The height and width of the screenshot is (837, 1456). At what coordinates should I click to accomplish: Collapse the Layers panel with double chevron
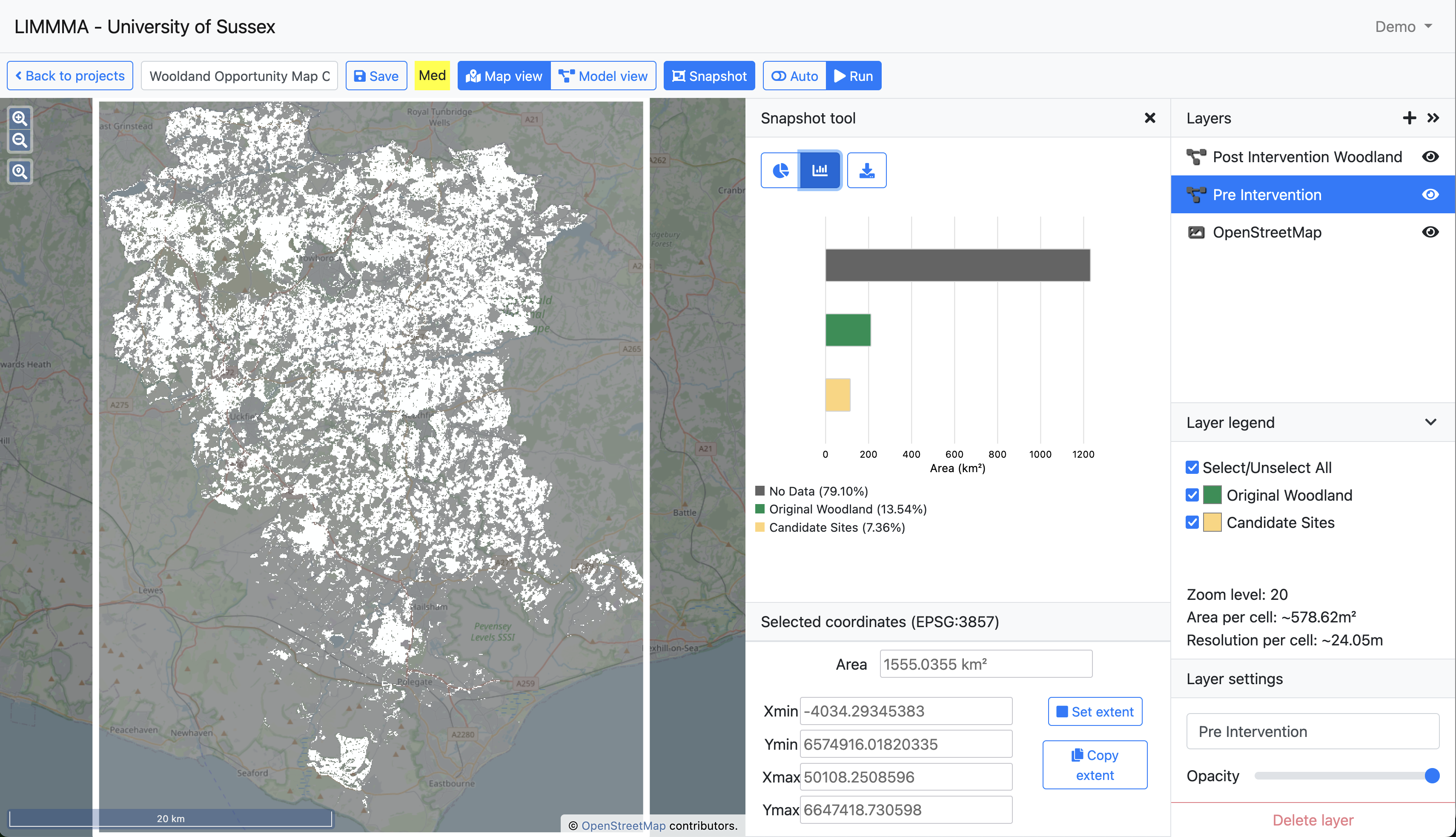tap(1433, 118)
